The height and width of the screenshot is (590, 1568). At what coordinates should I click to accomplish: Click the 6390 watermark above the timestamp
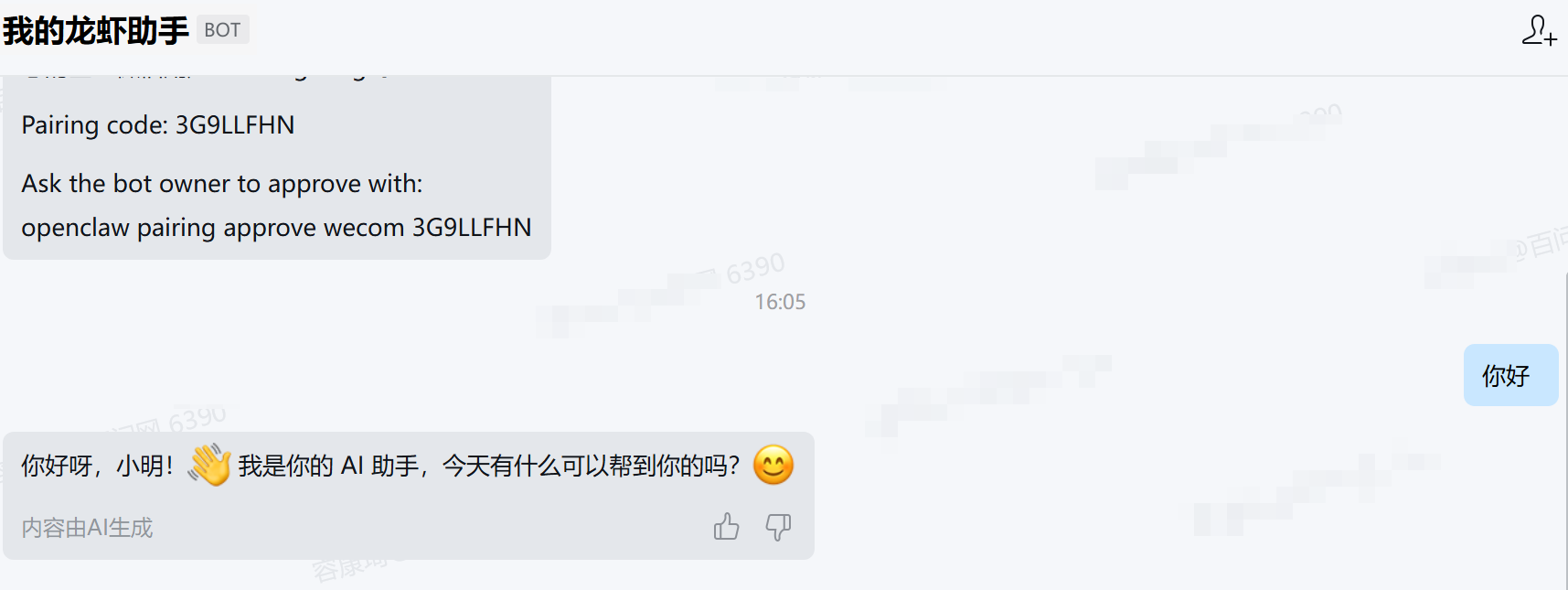(x=755, y=269)
